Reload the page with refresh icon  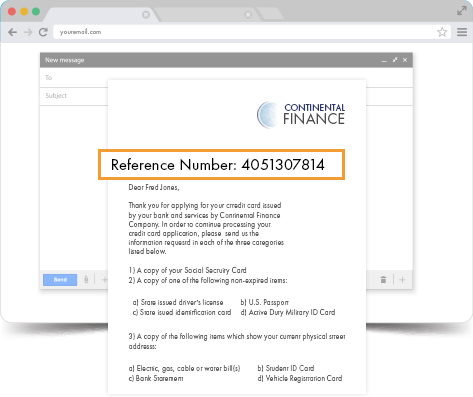point(43,32)
